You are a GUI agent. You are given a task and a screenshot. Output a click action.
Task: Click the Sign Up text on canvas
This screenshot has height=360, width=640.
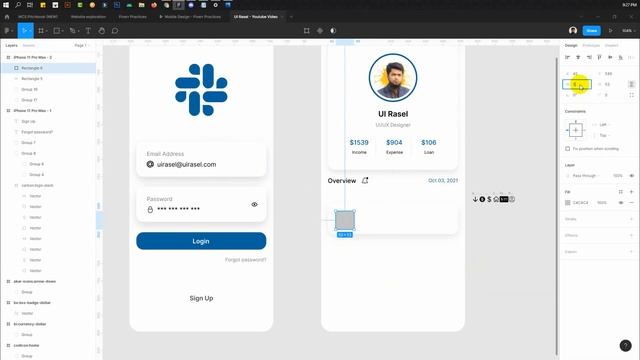tap(201, 298)
